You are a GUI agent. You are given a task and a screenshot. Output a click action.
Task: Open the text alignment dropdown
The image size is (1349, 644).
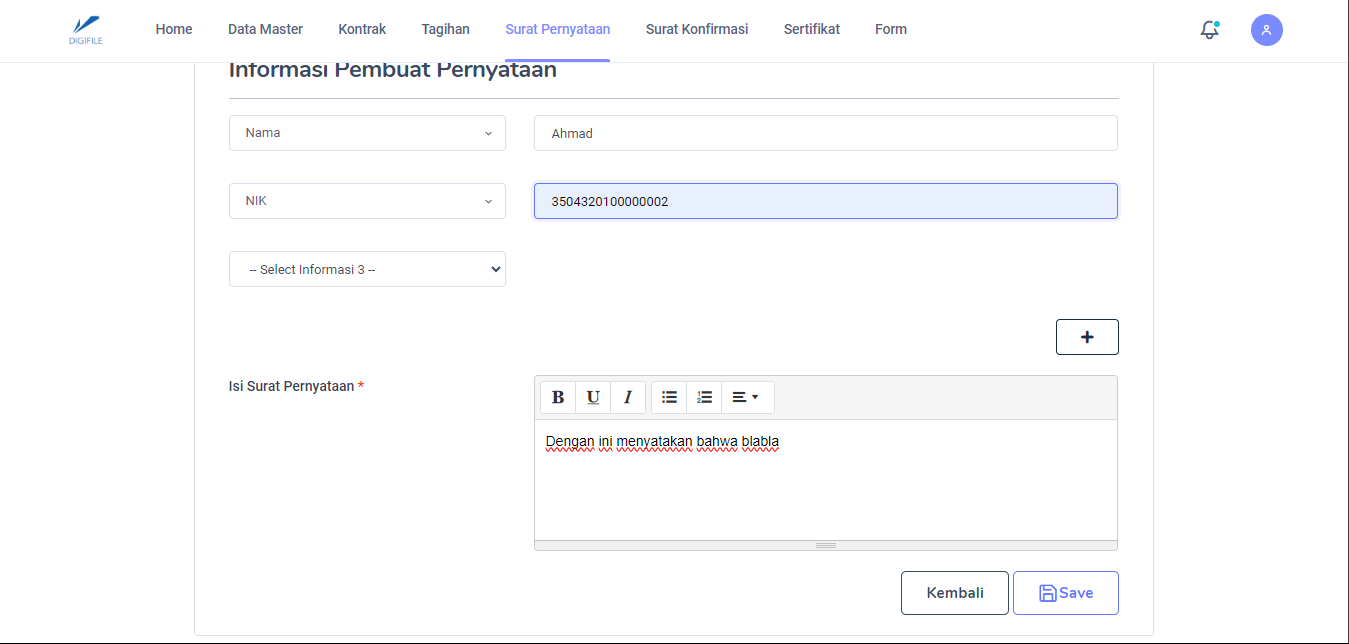745,397
